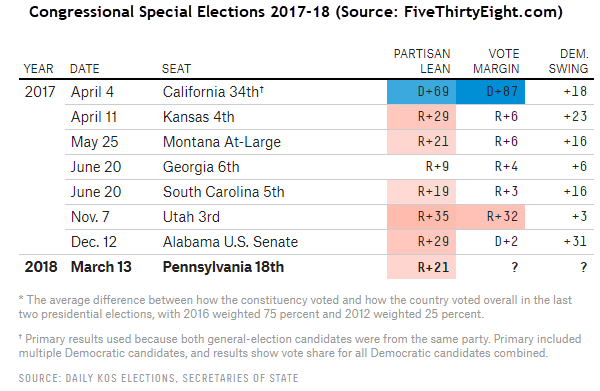
Task: Click the Daily Kos Elections source line
Action: pyautogui.click(x=158, y=378)
